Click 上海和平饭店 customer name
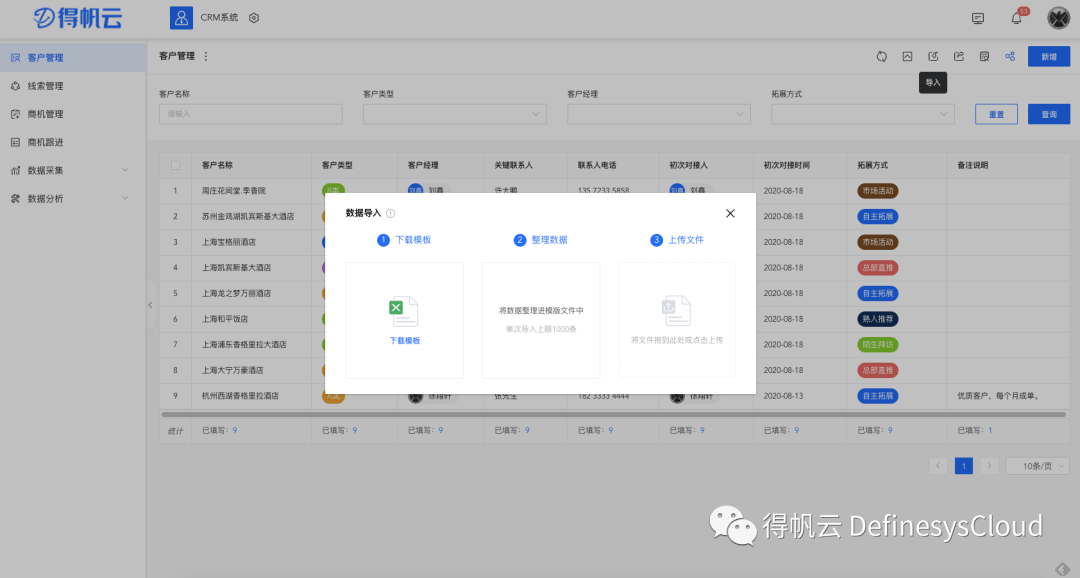1080x578 pixels. coord(225,319)
